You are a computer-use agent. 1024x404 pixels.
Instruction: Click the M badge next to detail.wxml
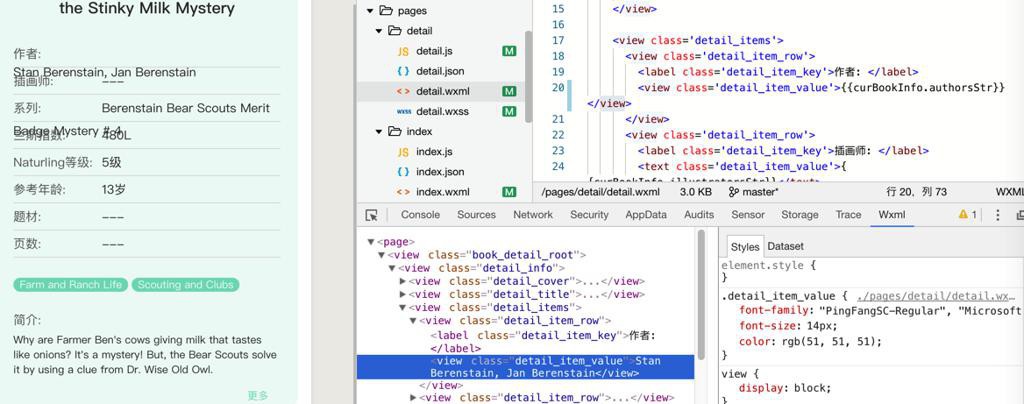pyautogui.click(x=509, y=91)
